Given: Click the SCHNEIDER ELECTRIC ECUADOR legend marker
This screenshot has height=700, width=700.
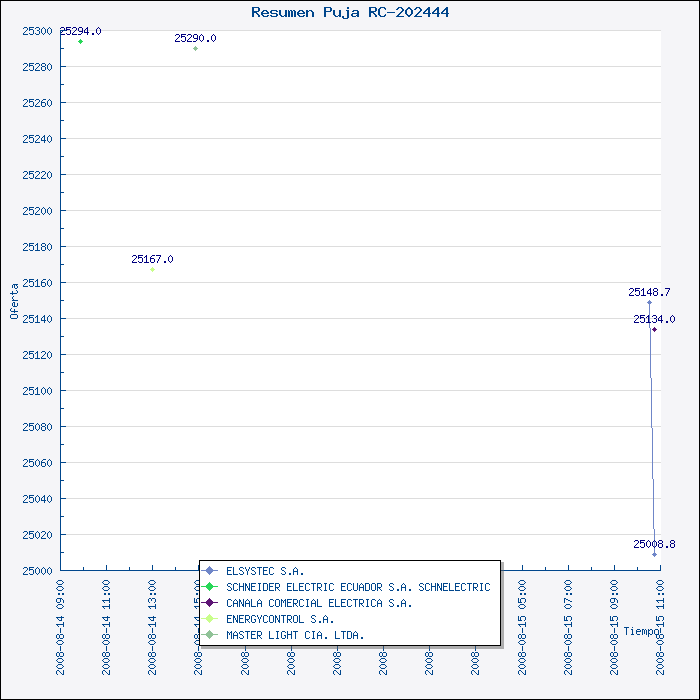Looking at the screenshot, I should click(x=210, y=587).
